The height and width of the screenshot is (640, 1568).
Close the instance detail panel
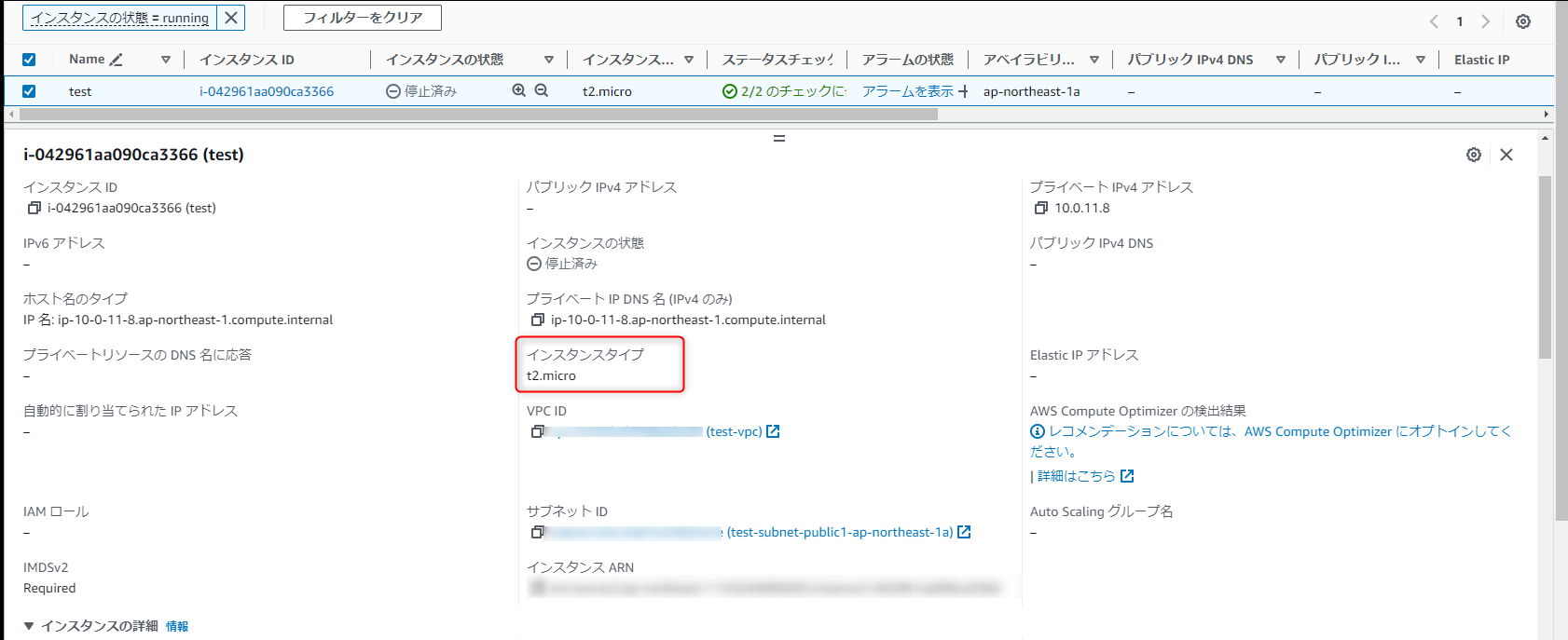click(1506, 155)
